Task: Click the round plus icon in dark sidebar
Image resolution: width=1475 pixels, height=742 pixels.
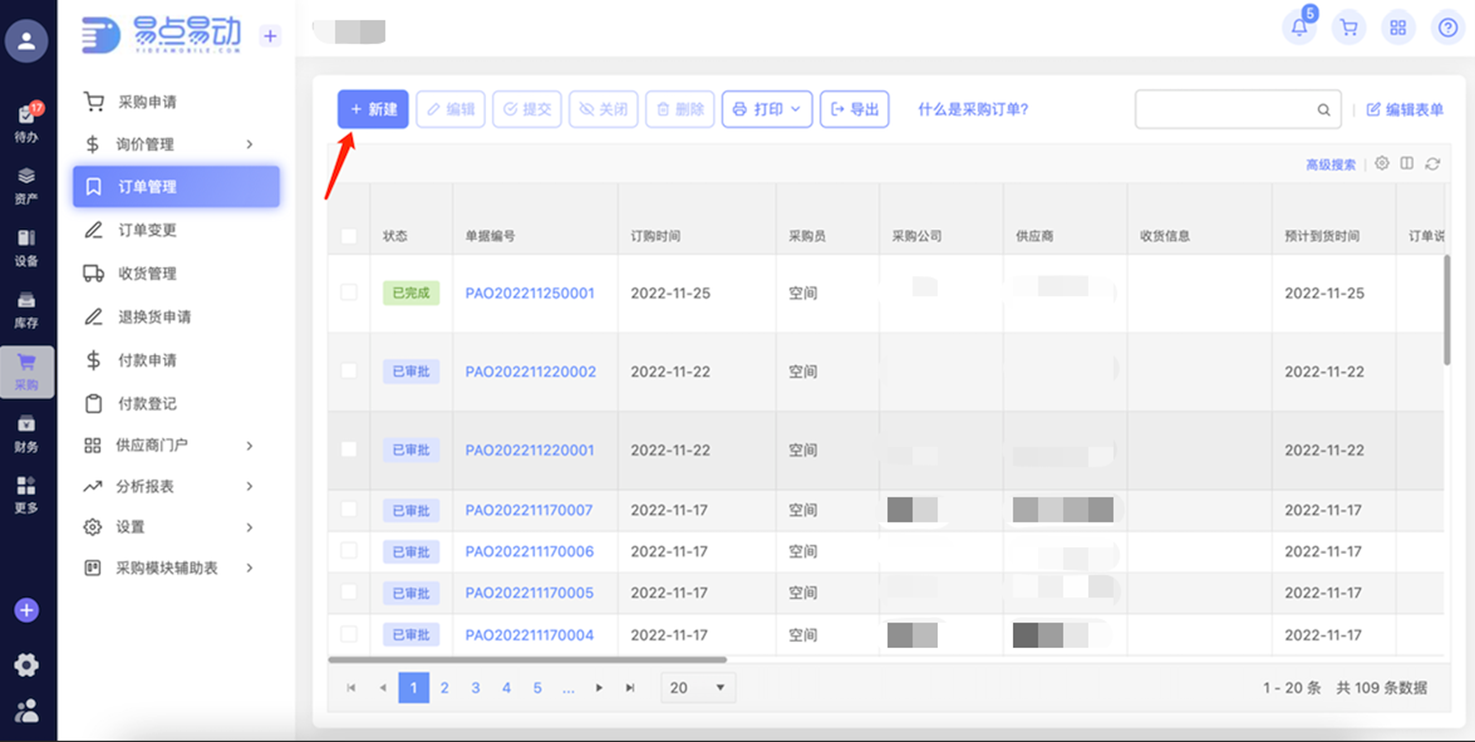Action: [x=27, y=610]
